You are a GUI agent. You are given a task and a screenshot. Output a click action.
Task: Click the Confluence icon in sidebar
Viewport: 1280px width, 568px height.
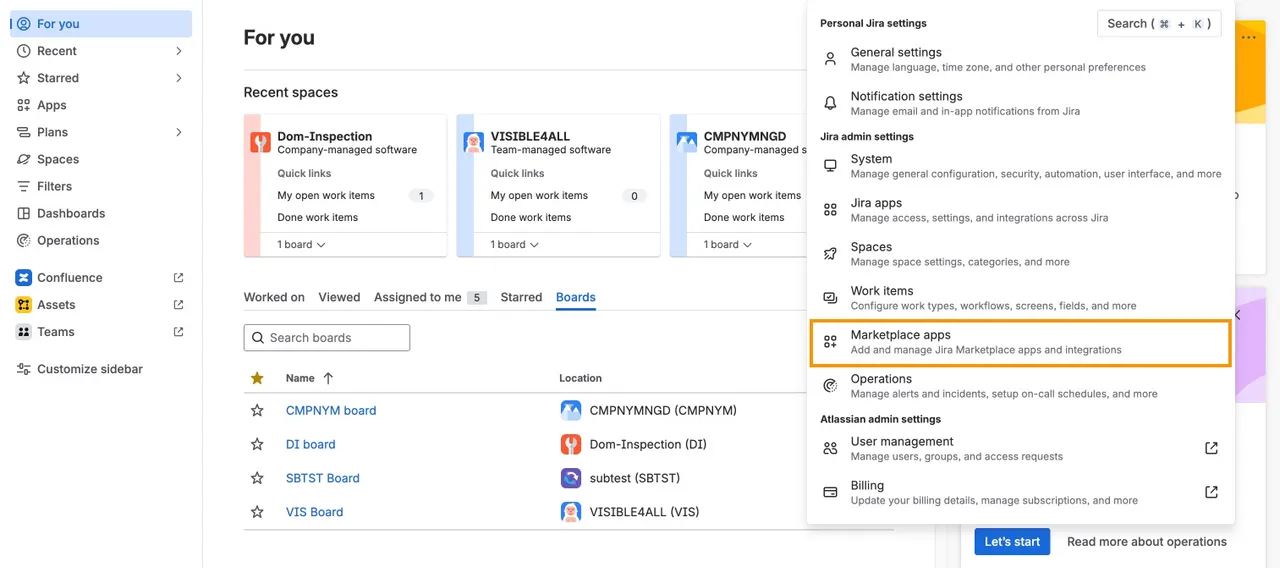23,278
